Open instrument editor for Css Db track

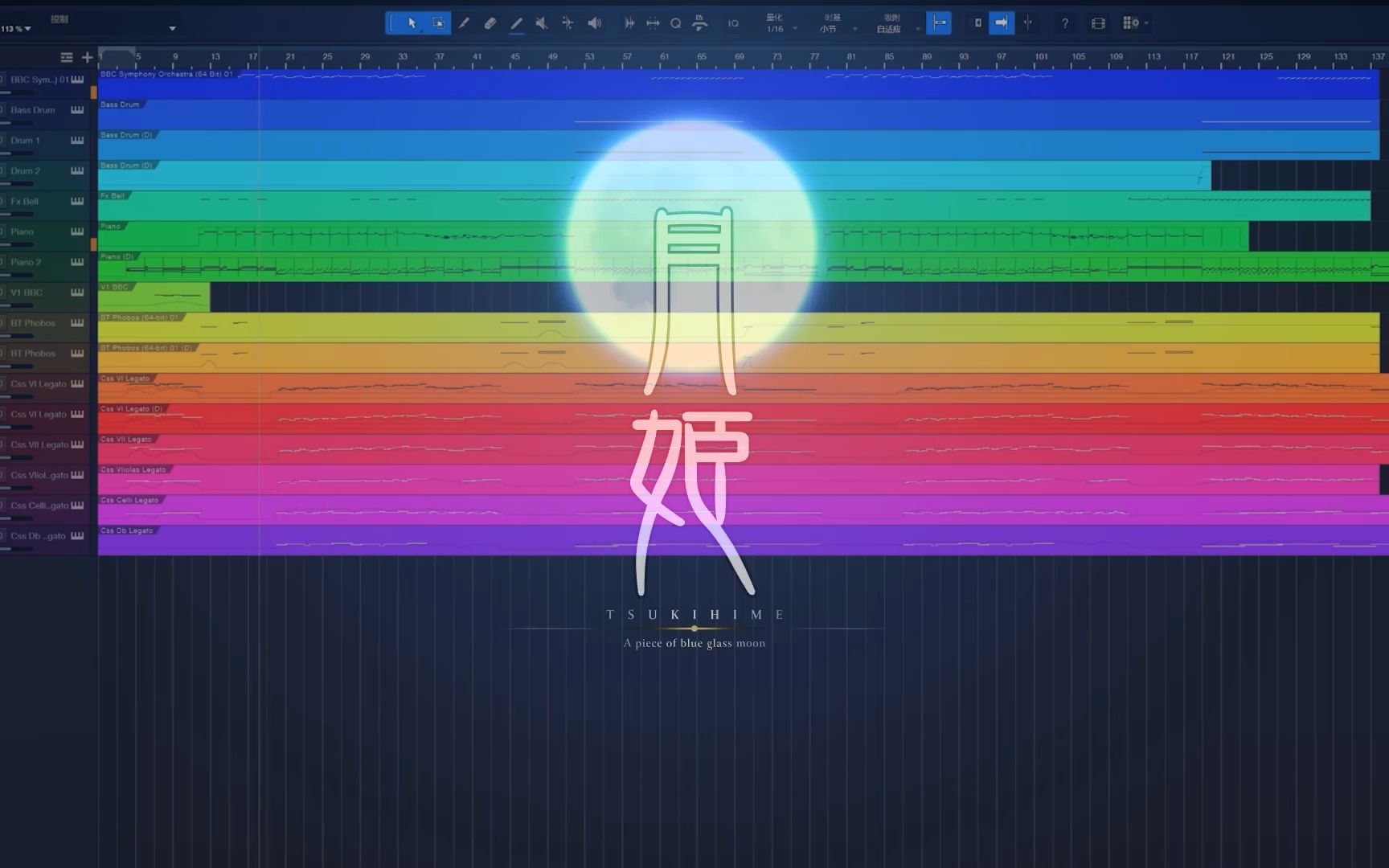point(77,536)
